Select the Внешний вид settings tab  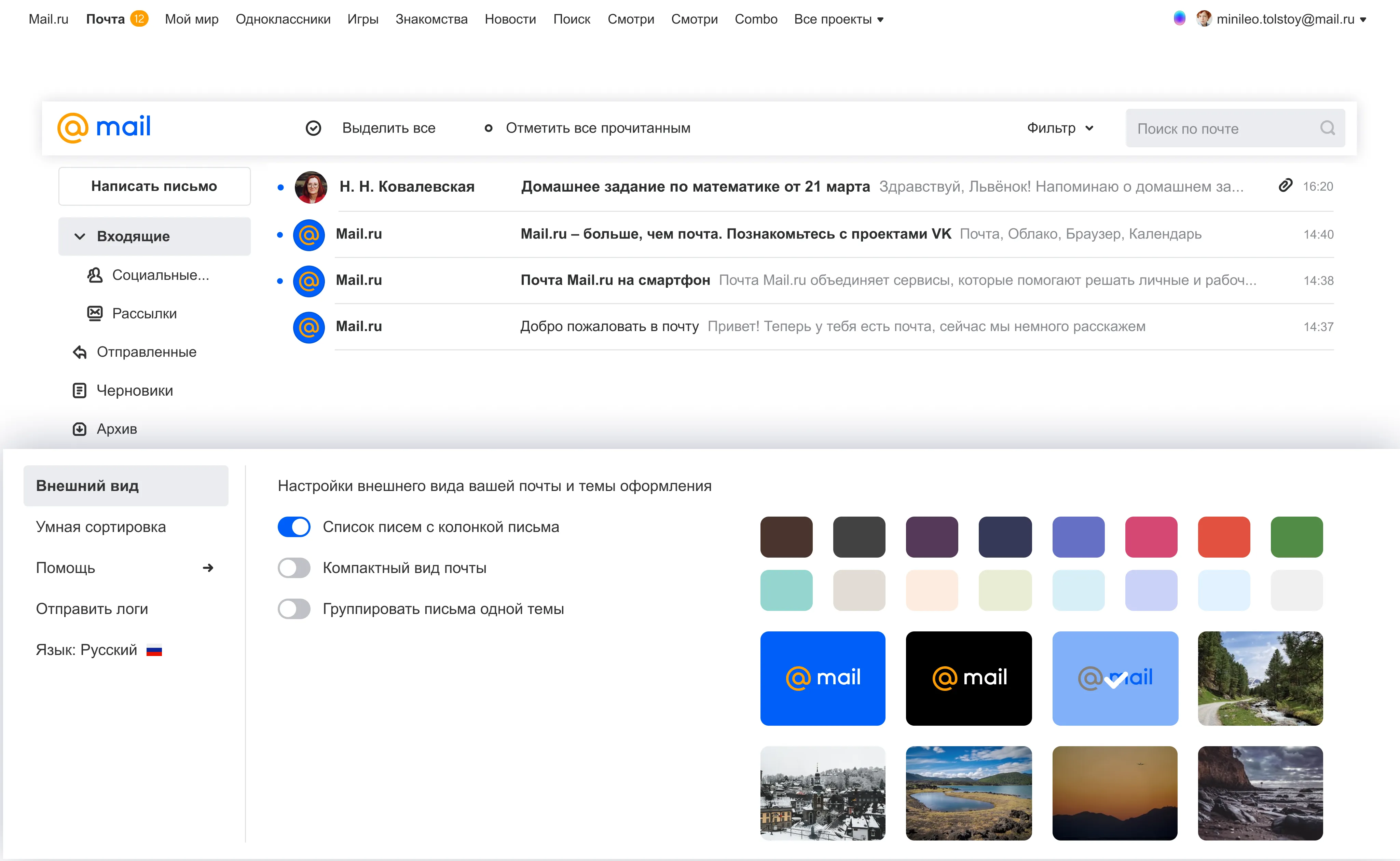pyautogui.click(x=126, y=486)
